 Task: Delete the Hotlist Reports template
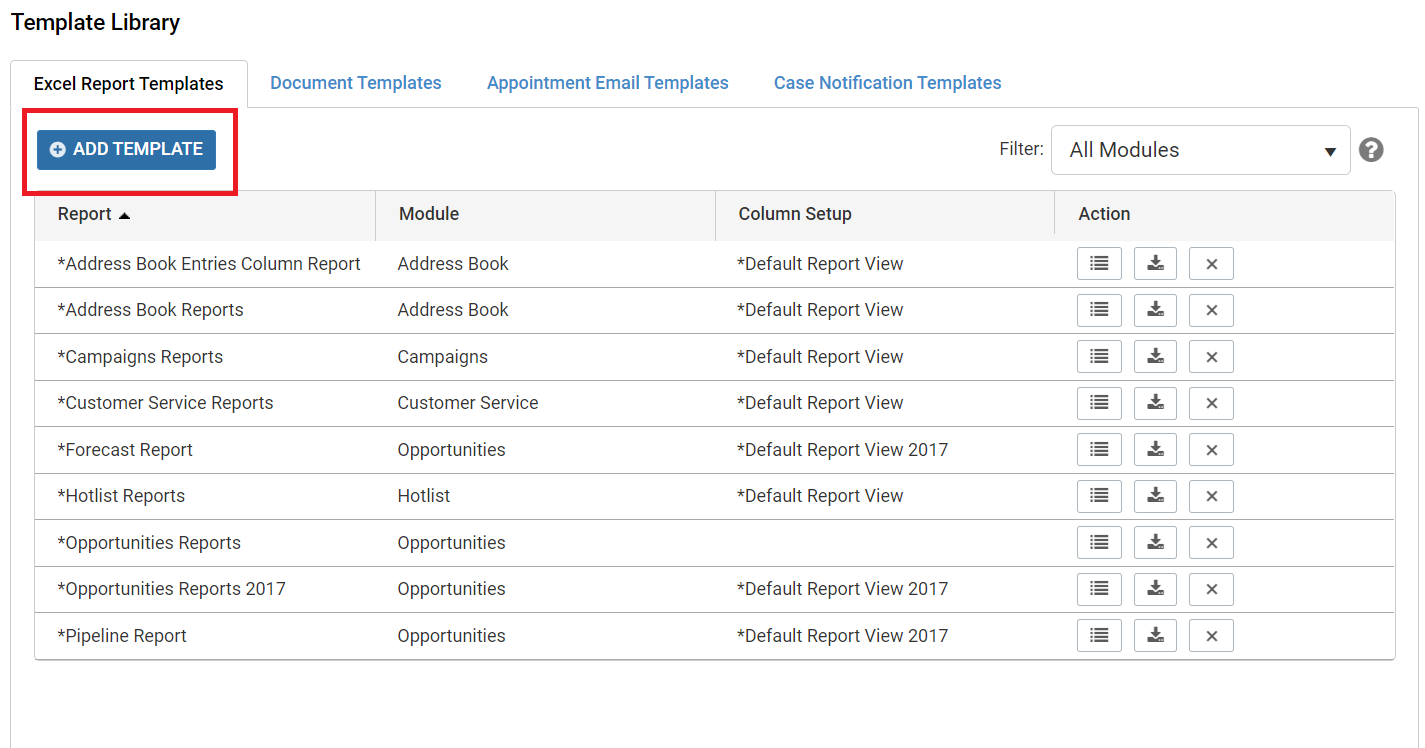[x=1211, y=496]
